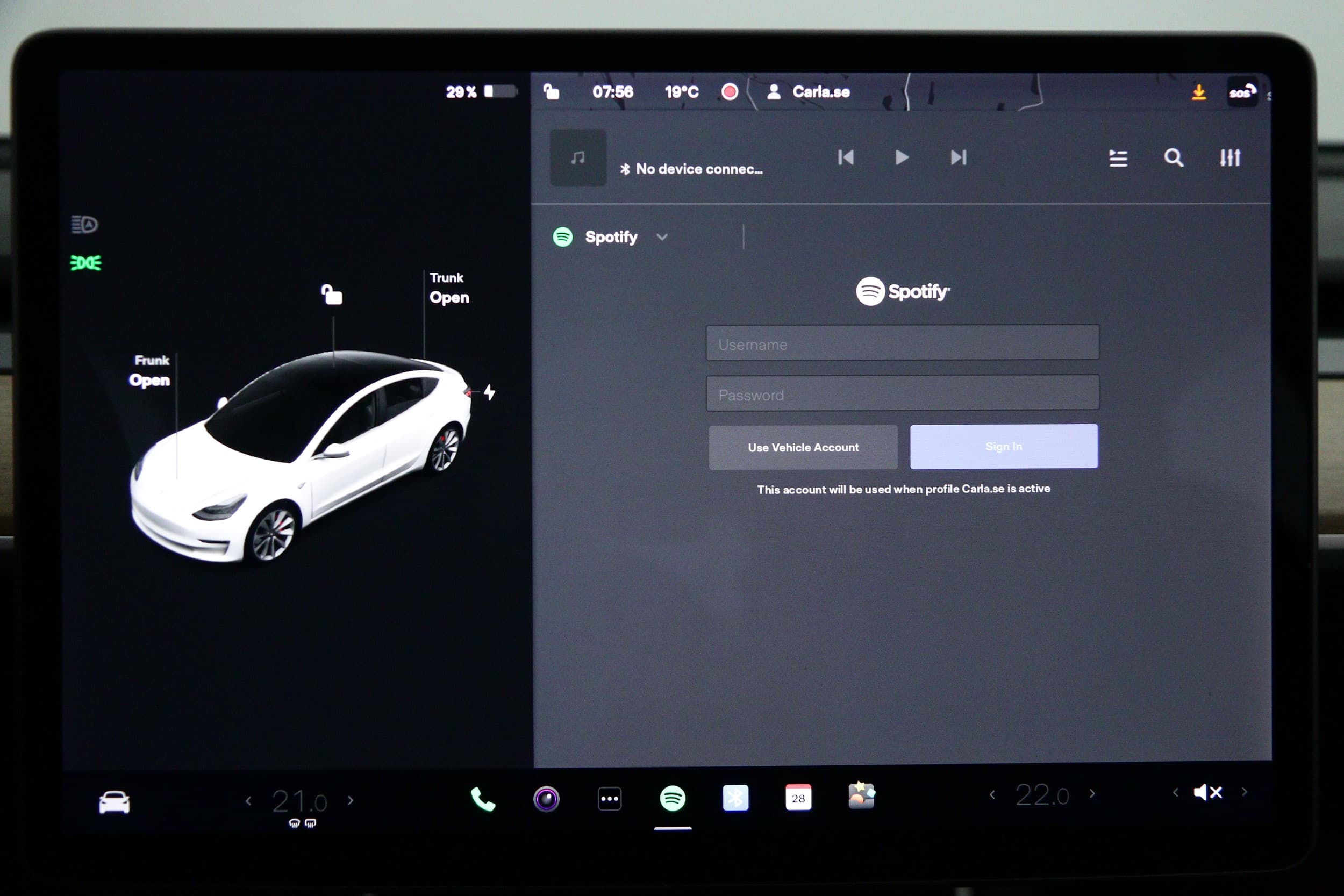The image size is (1344, 896).
Task: Open the playback queue list
Action: point(1118,158)
